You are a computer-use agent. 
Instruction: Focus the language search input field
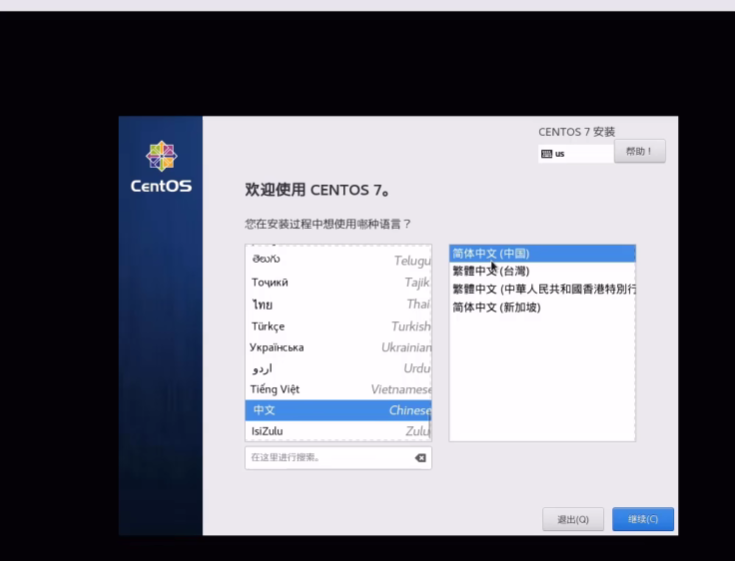[x=338, y=458]
